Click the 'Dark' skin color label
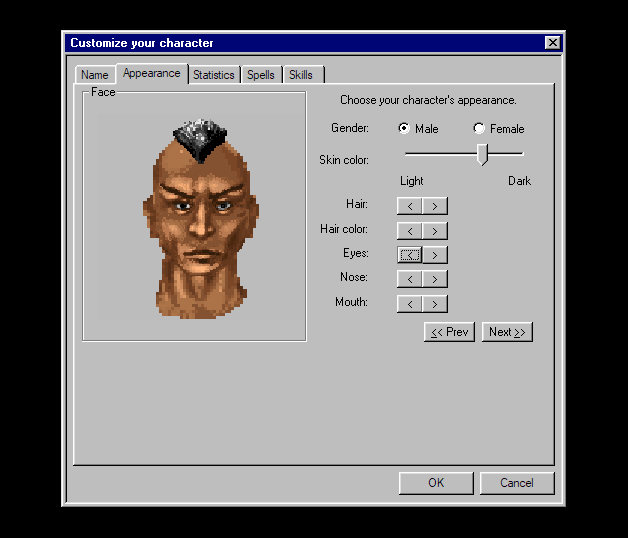This screenshot has width=628, height=538. (519, 181)
